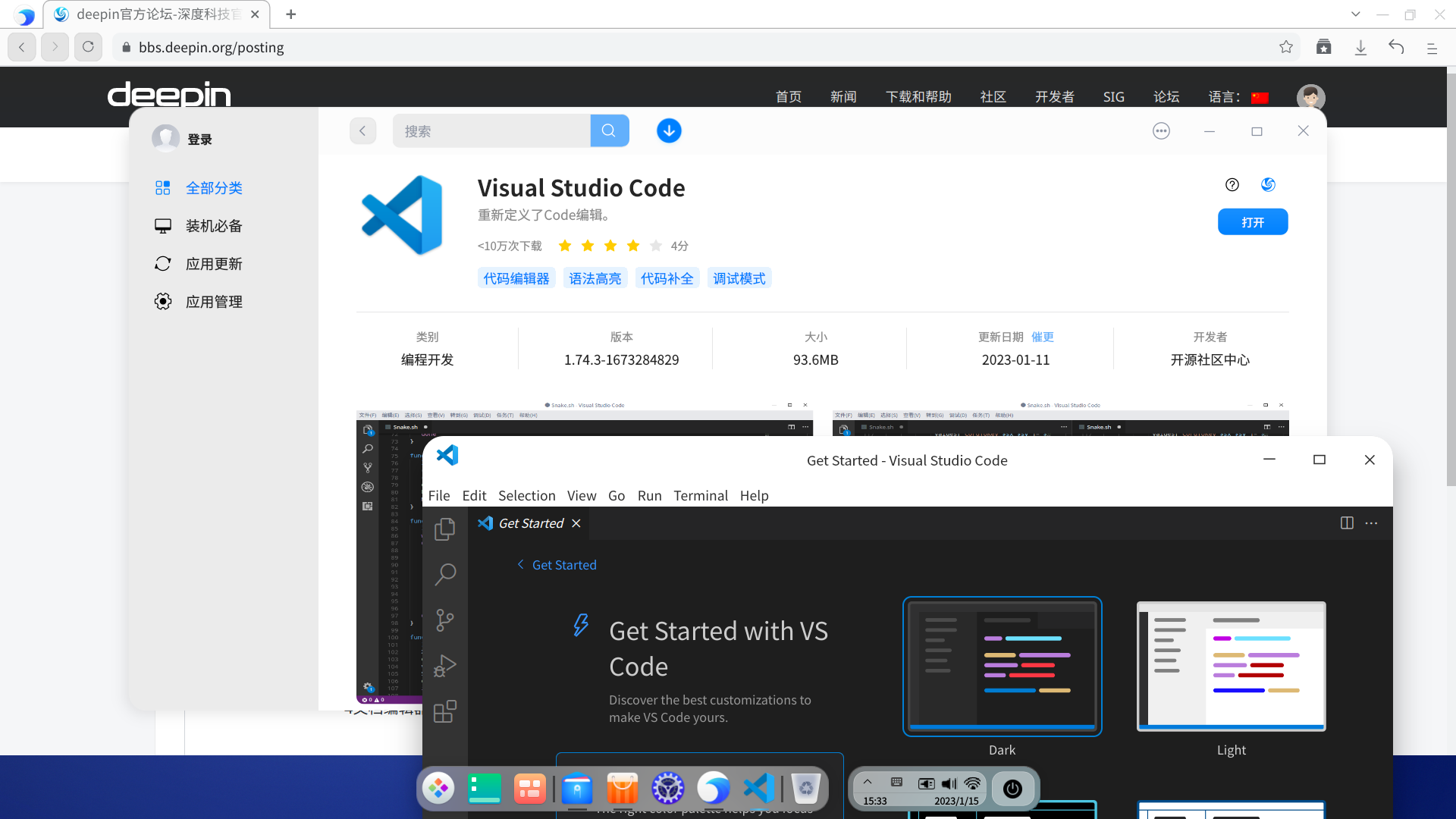This screenshot has width=1456, height=819.
Task: Open the VS Code Search panel icon
Action: [x=445, y=574]
